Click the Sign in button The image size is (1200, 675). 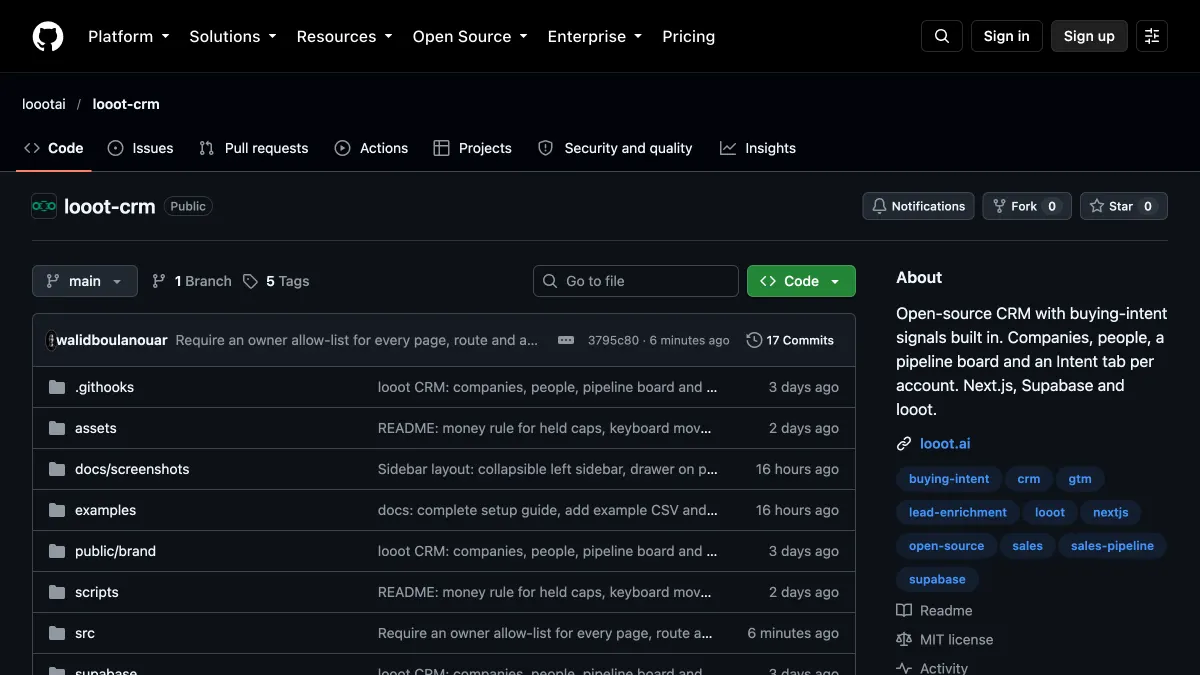click(x=1007, y=36)
